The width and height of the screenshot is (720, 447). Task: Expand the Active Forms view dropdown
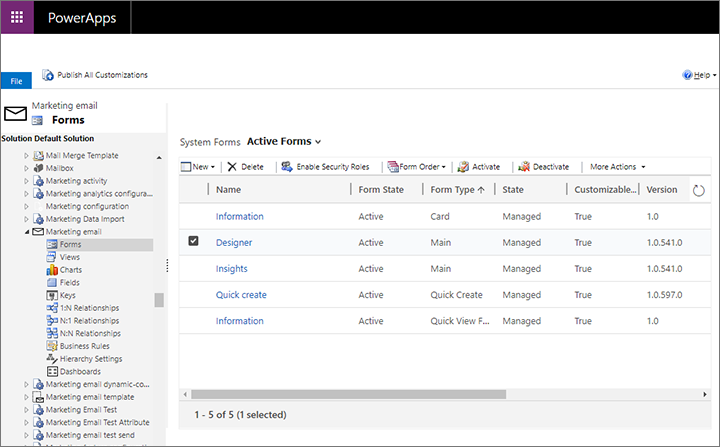click(x=318, y=142)
